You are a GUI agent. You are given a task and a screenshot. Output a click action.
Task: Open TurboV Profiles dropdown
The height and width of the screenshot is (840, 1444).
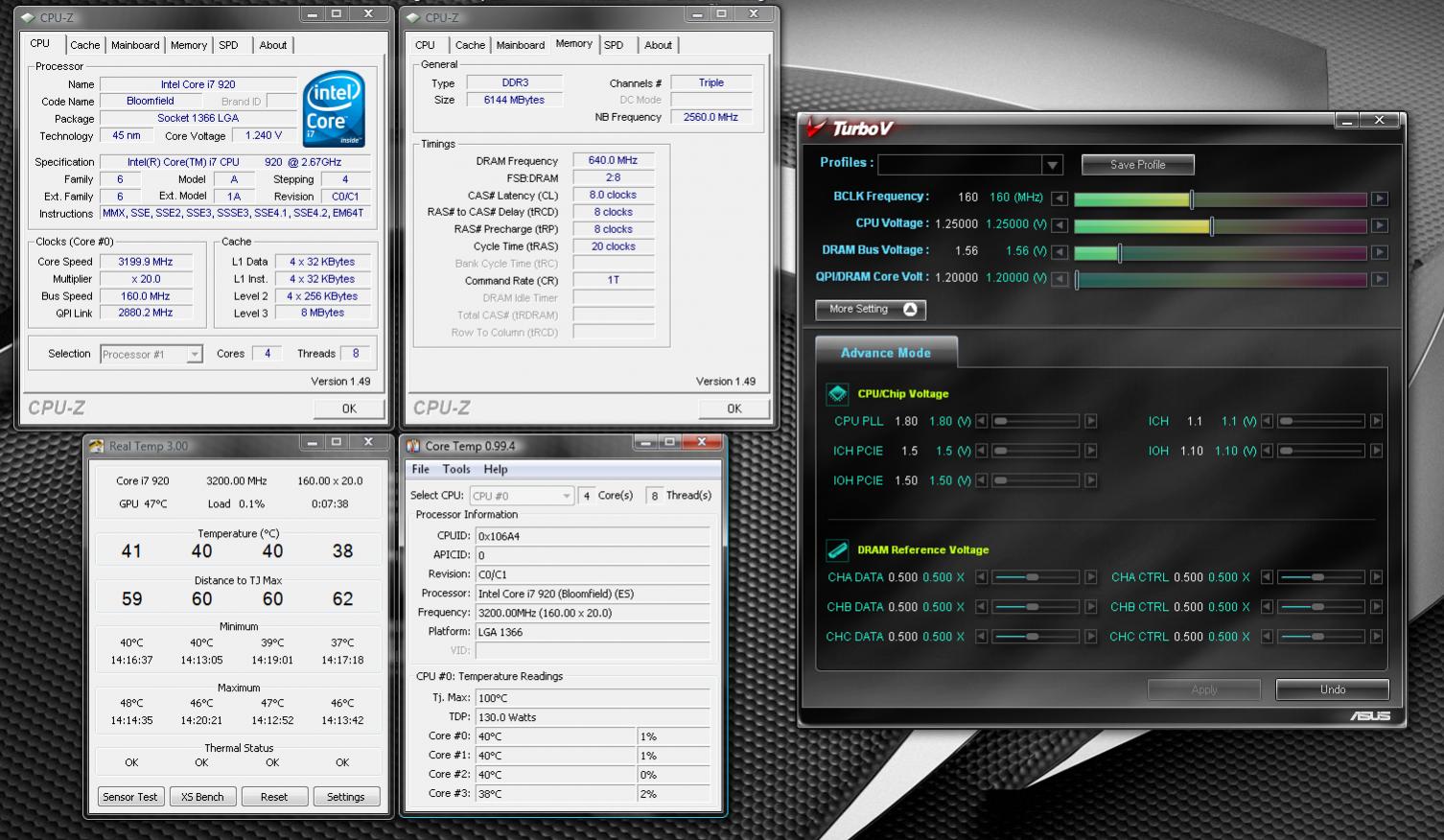pyautogui.click(x=1052, y=165)
